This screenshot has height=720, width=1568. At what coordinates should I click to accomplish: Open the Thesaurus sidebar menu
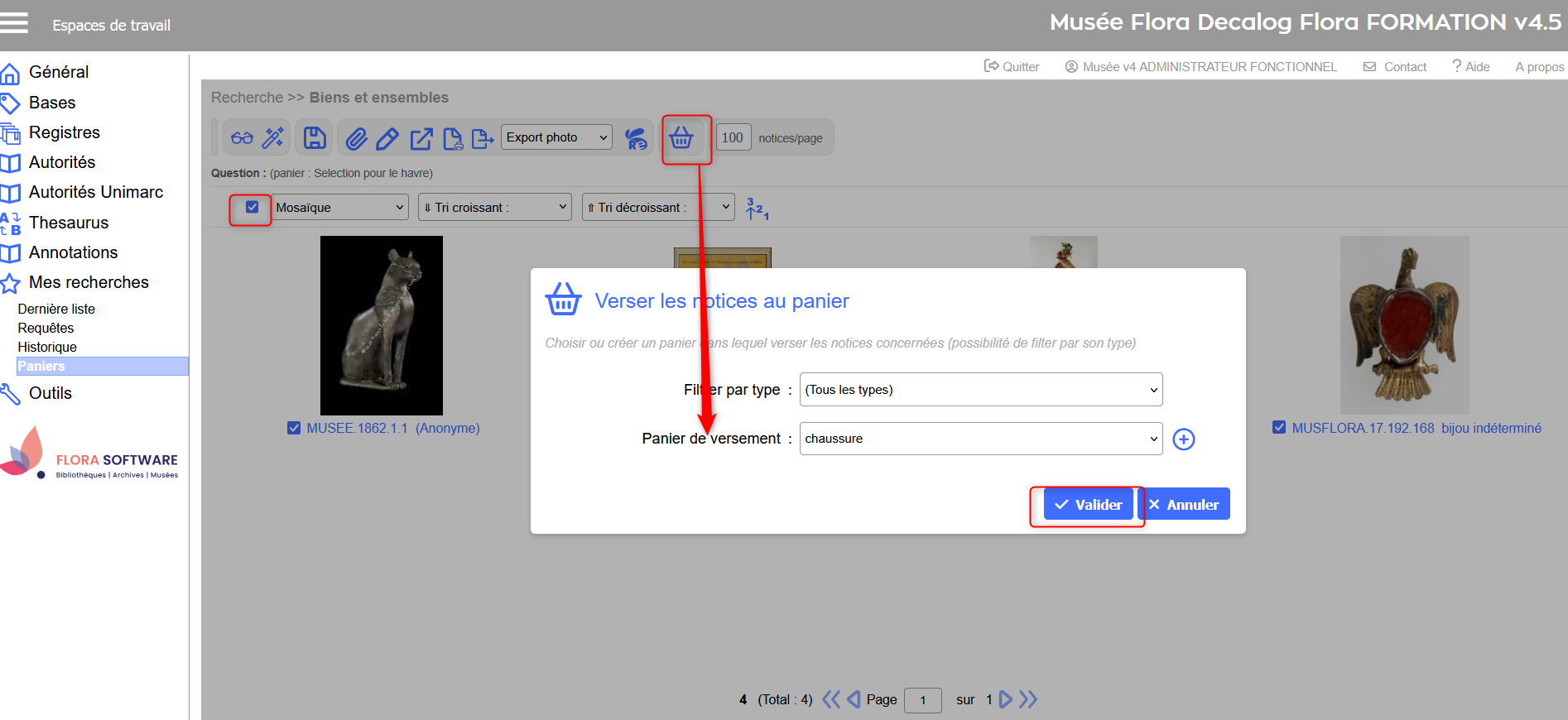click(x=69, y=223)
